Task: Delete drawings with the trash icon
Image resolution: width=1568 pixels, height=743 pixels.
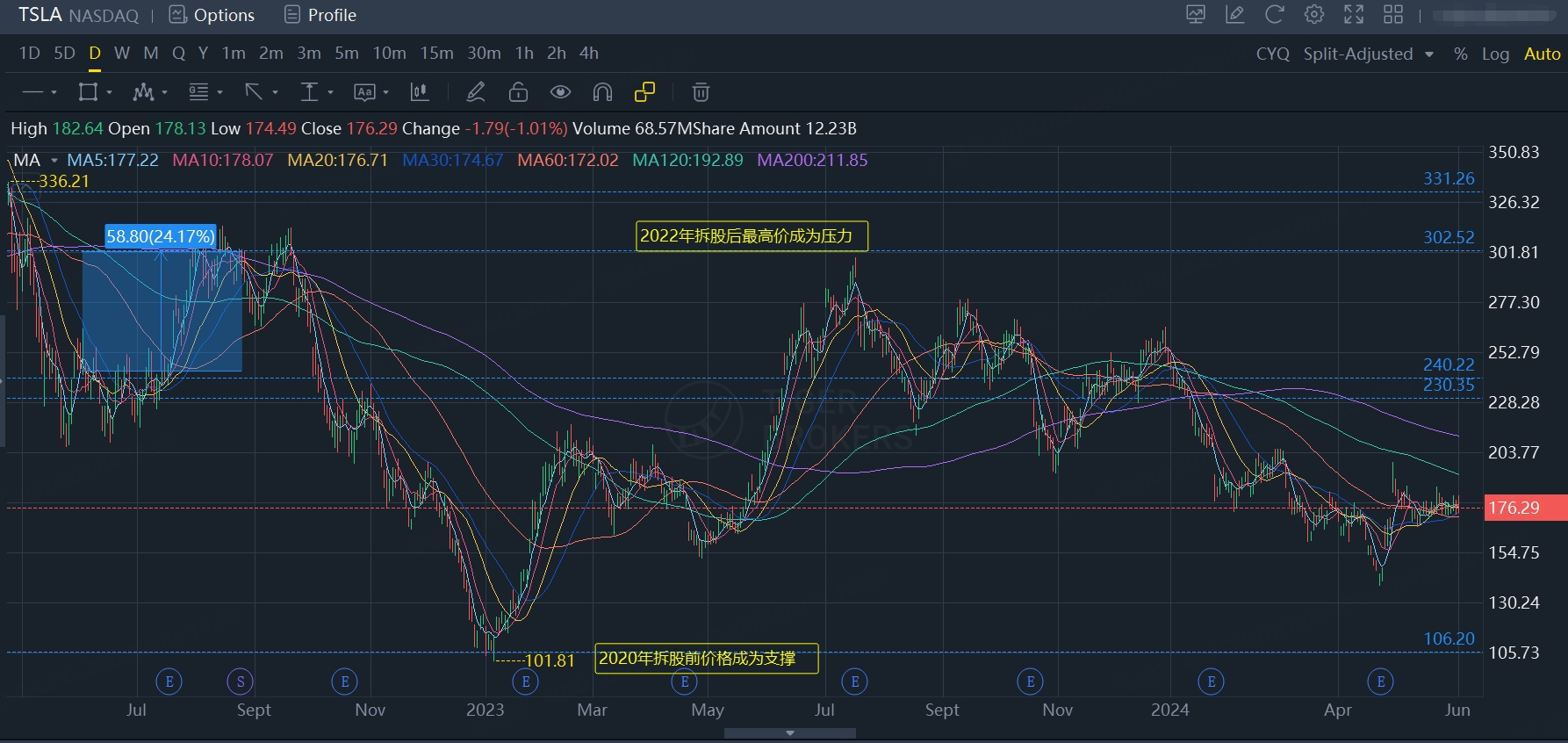Action: click(x=701, y=92)
